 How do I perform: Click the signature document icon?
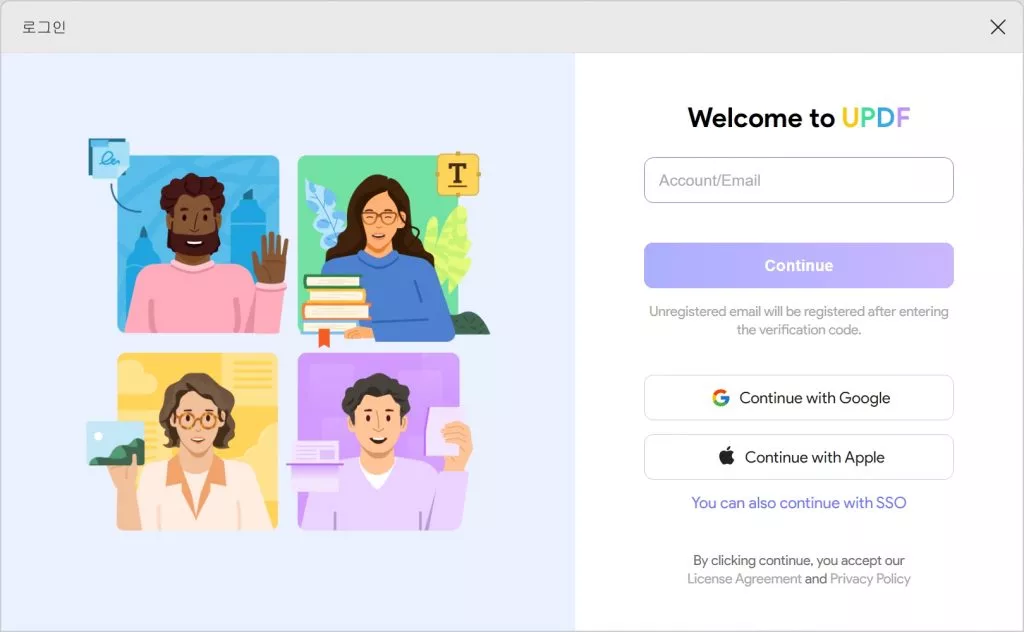[108, 157]
